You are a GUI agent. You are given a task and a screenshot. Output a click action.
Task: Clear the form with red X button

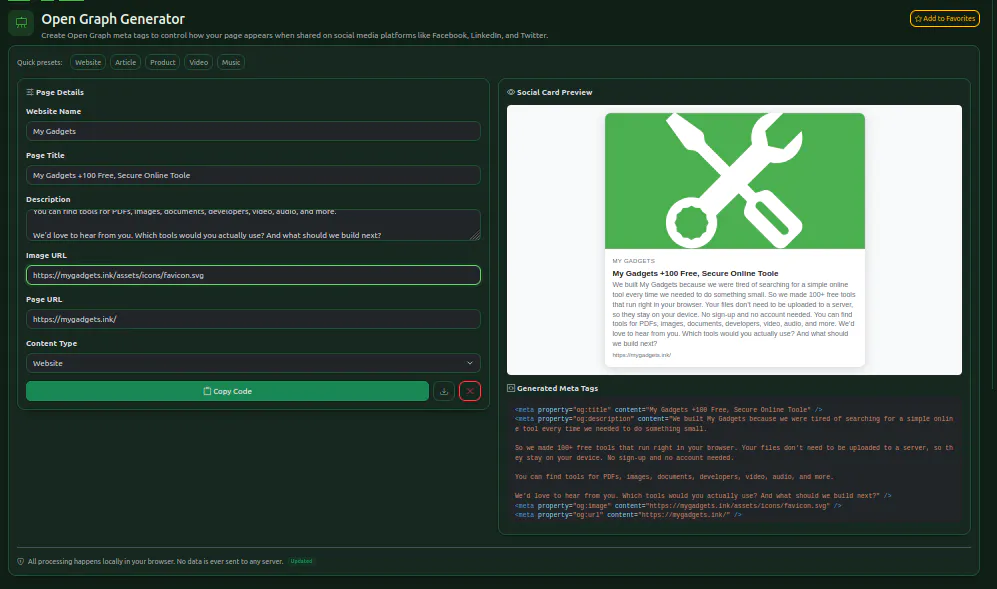click(x=470, y=391)
